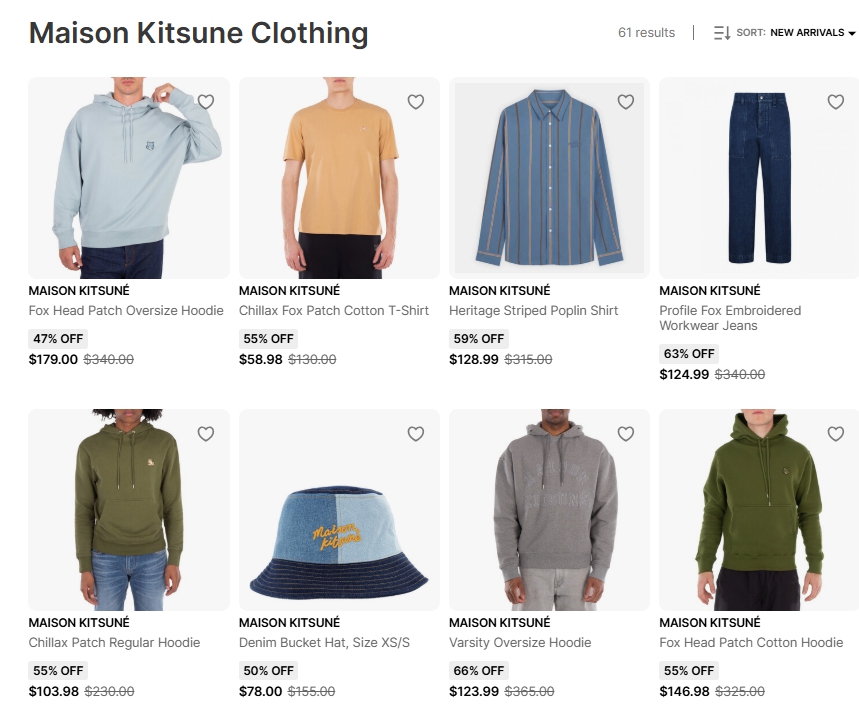
Task: Heart the Varsity Oversize Hoodie
Action: click(626, 434)
